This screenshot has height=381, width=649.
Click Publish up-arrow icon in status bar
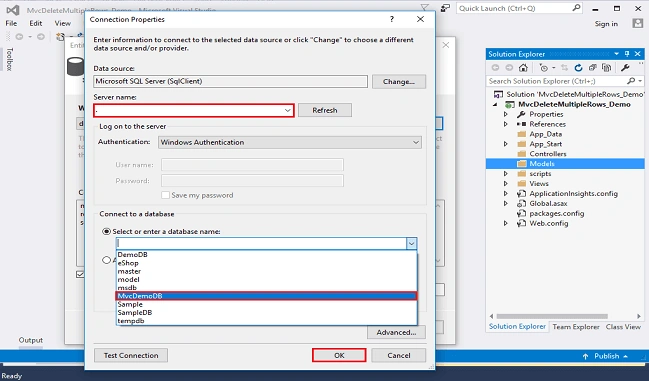[585, 356]
